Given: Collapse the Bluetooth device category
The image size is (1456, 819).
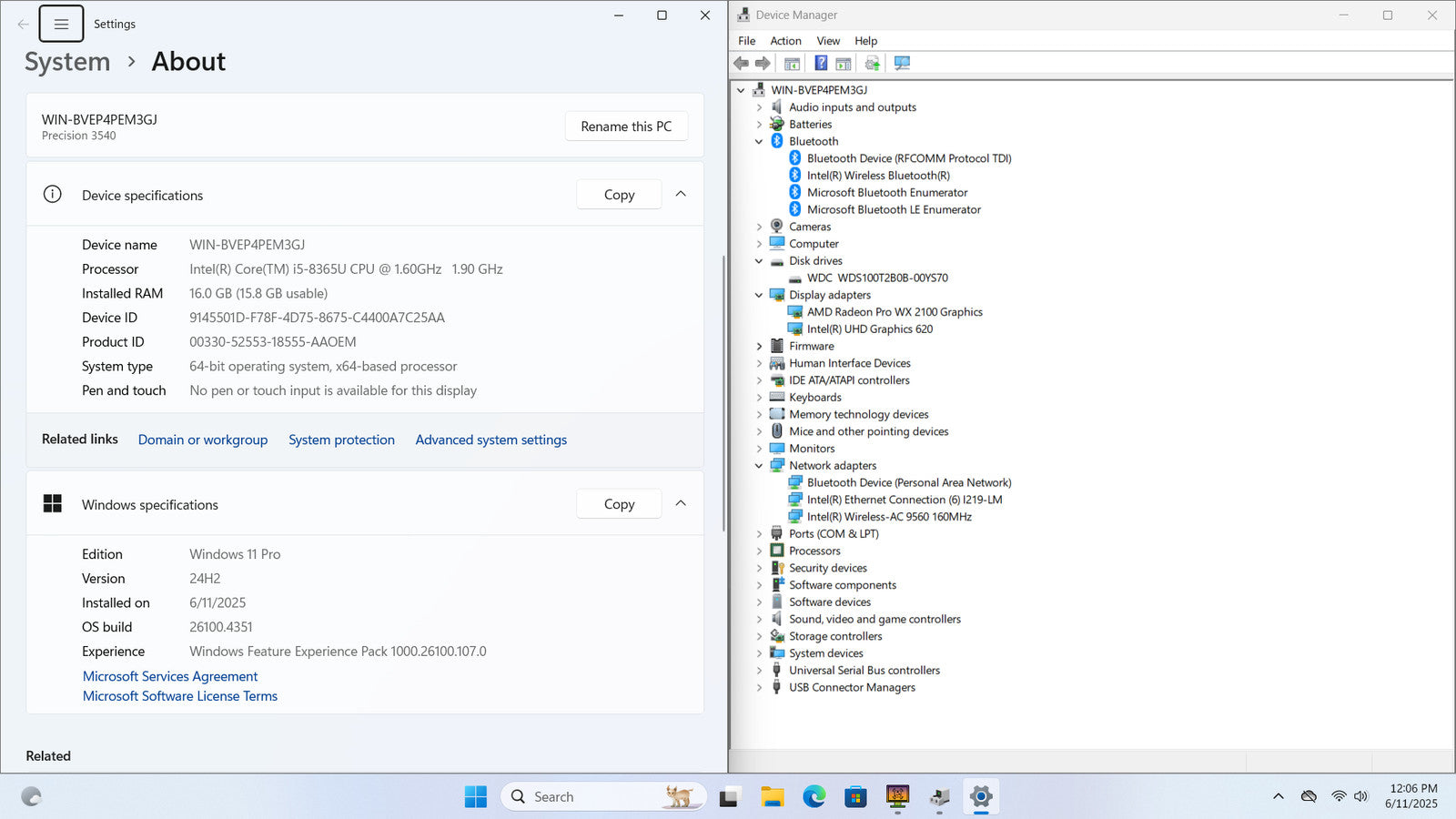Looking at the screenshot, I should pyautogui.click(x=759, y=141).
